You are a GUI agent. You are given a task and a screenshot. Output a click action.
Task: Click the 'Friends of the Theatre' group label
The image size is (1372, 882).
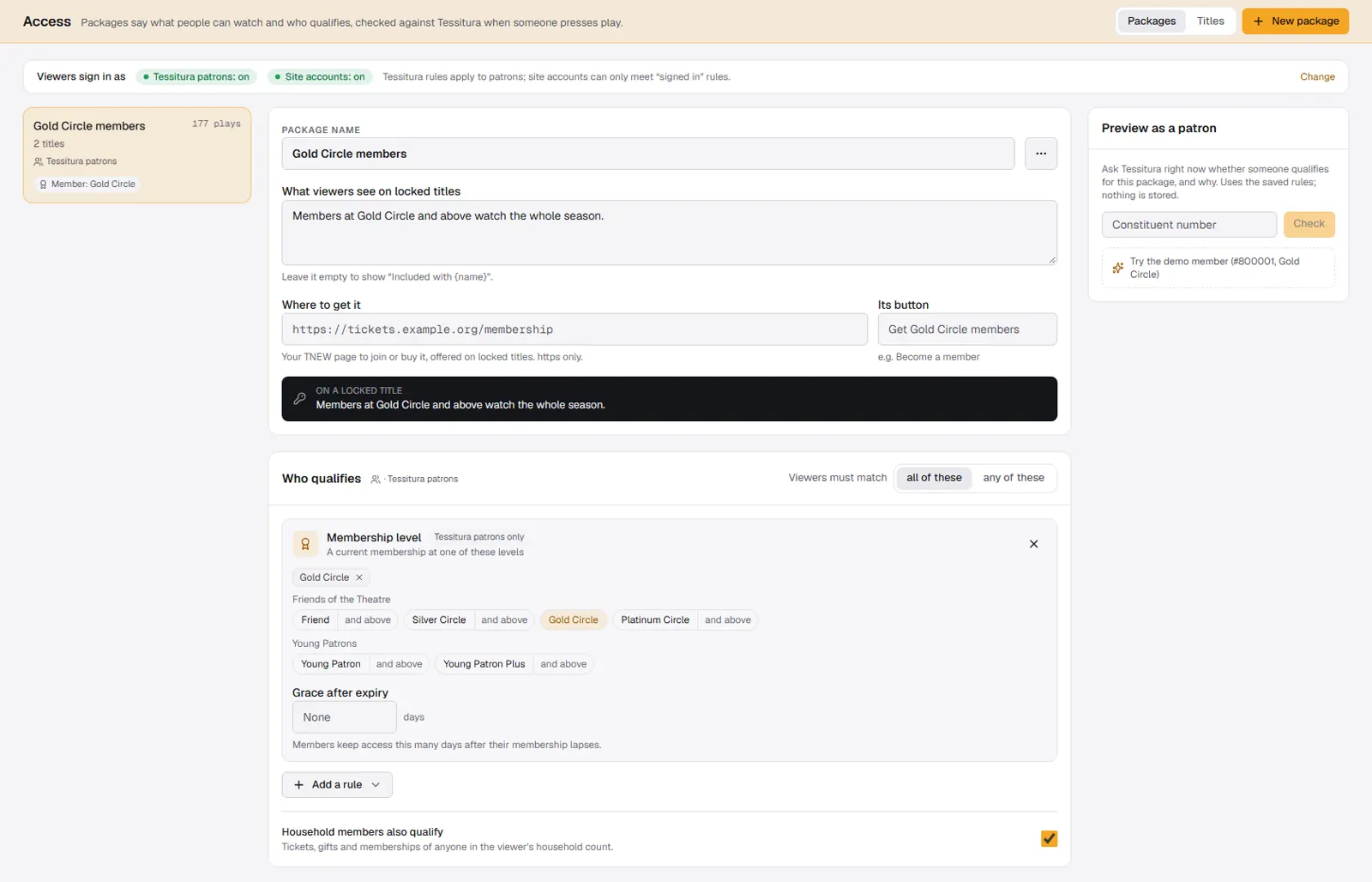click(x=341, y=600)
